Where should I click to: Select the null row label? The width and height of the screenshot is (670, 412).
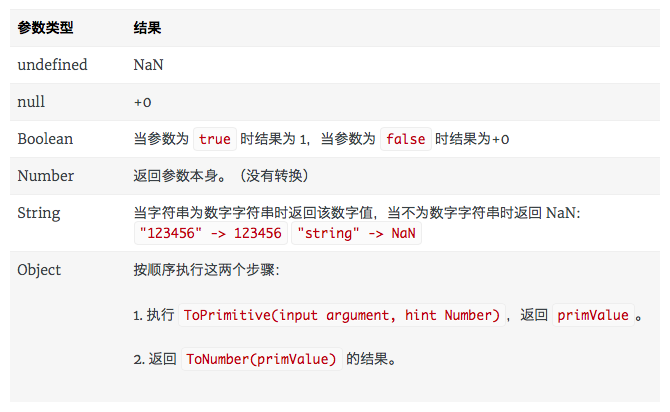pyautogui.click(x=31, y=102)
